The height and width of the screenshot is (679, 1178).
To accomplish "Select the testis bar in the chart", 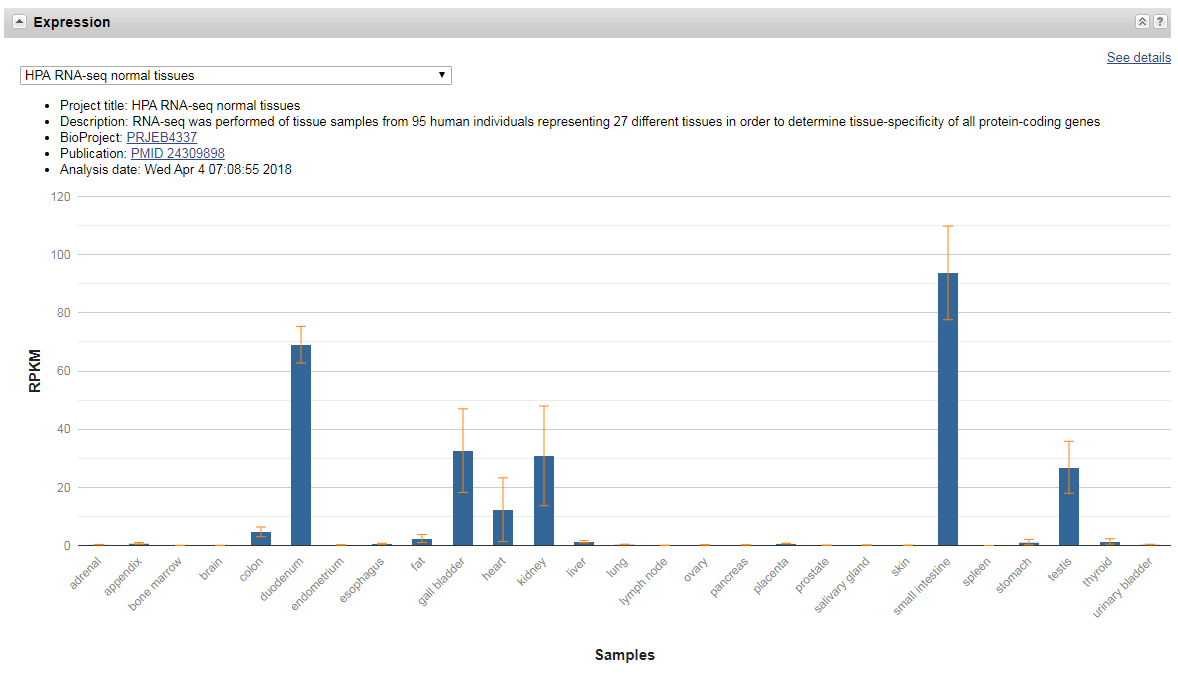I will click(1069, 506).
